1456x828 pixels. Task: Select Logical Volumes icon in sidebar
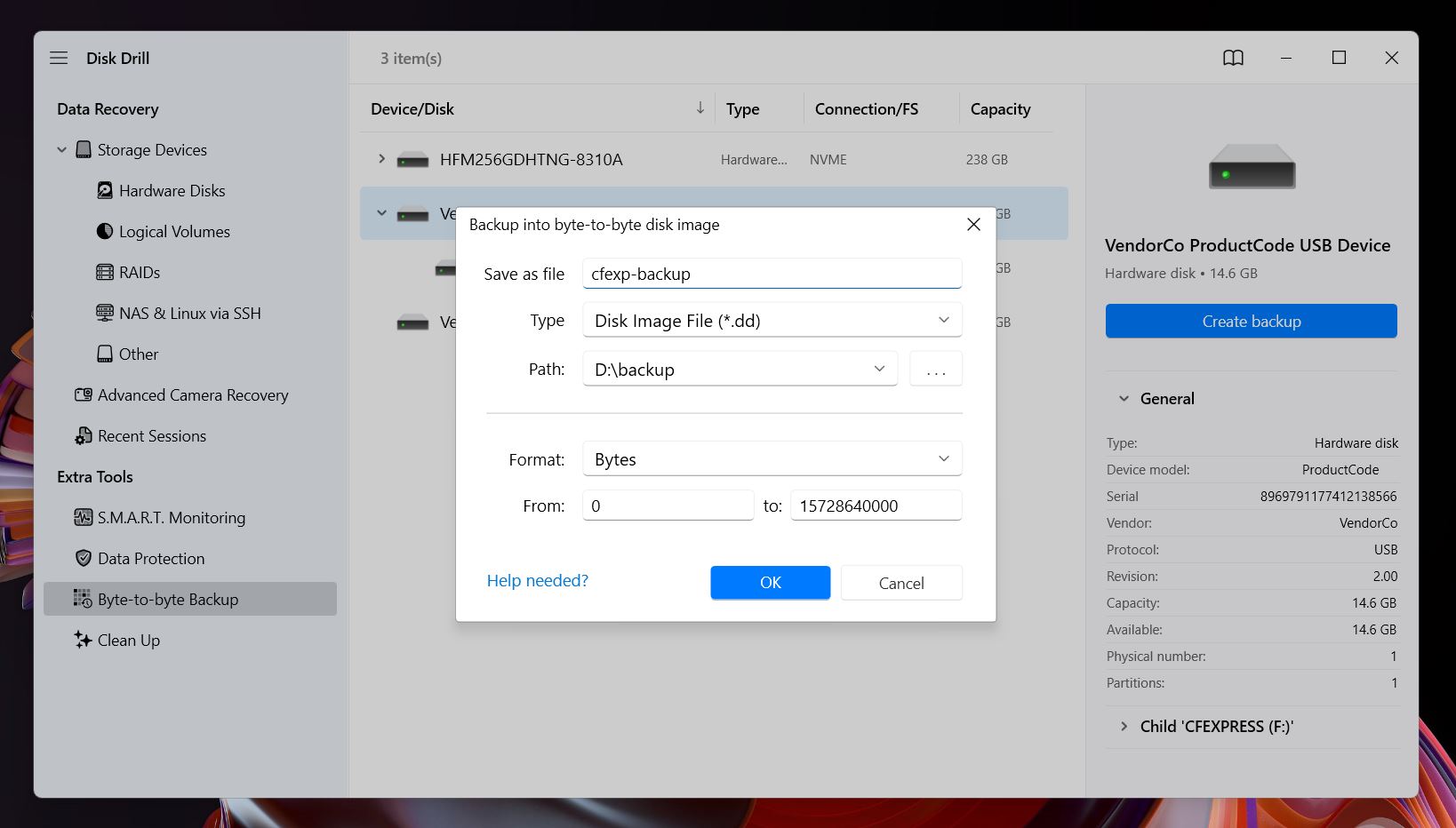coord(105,231)
